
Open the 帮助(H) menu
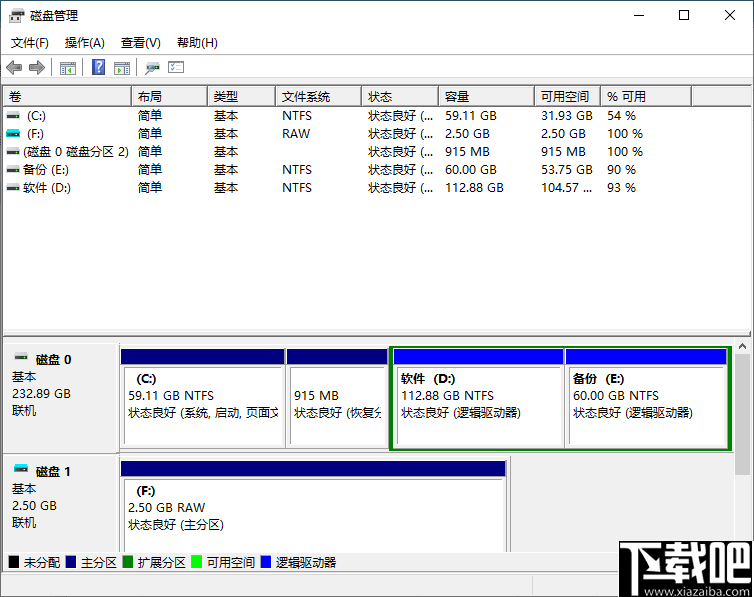point(197,43)
